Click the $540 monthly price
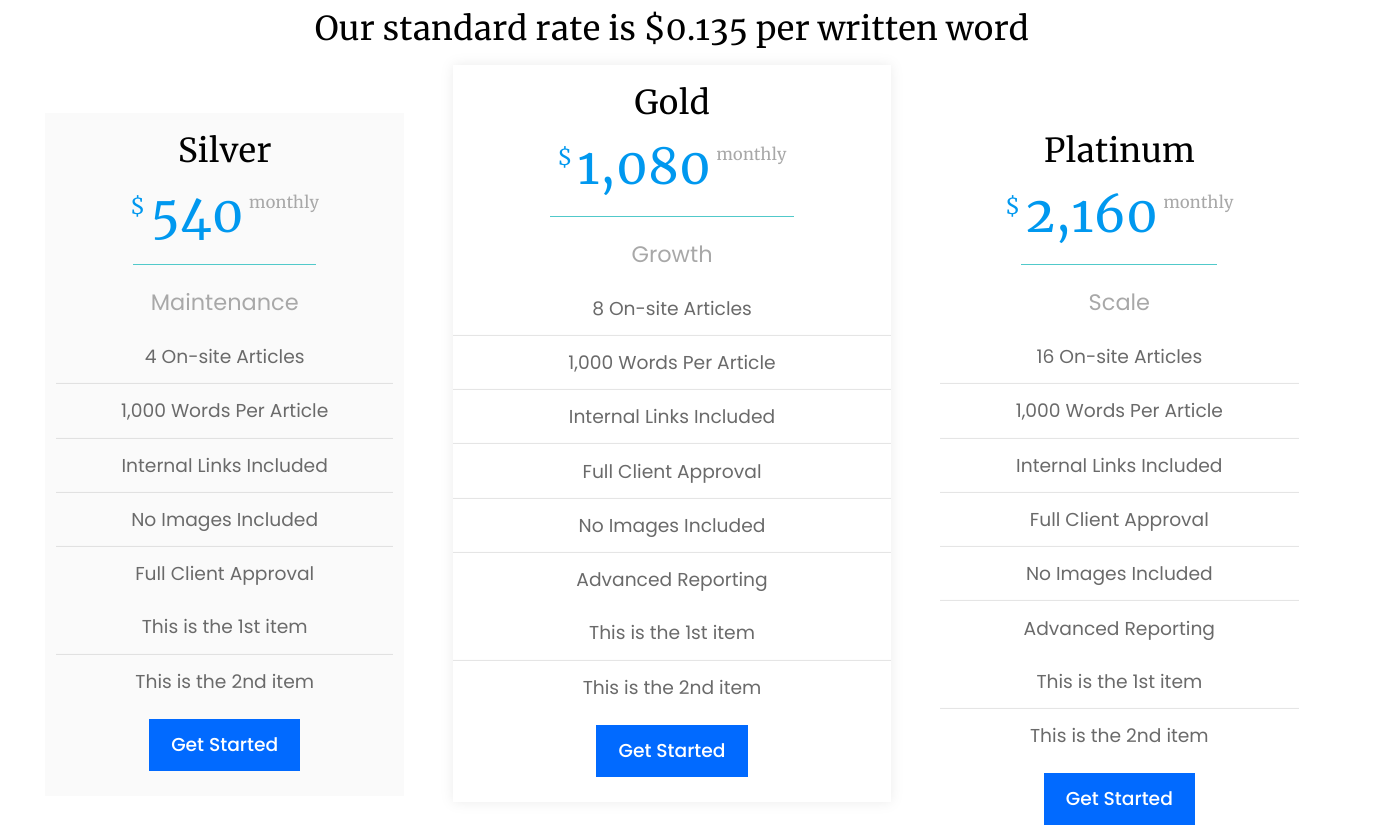 point(197,217)
